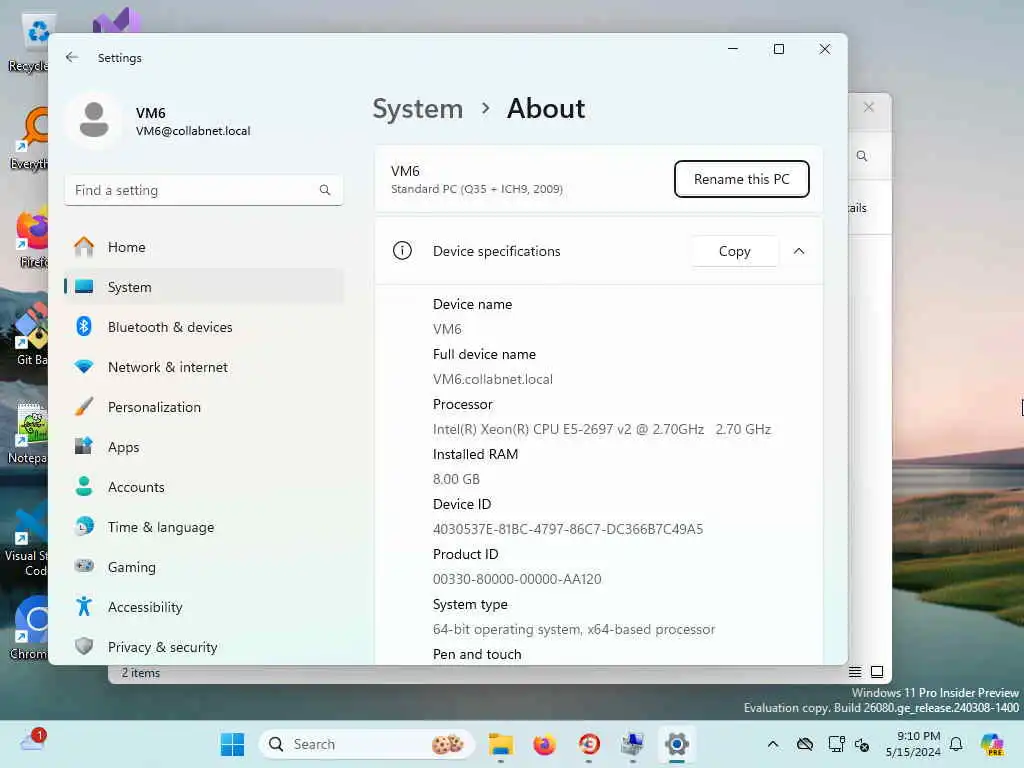The width and height of the screenshot is (1024, 768).
Task: Maximize the Settings window
Action: (778, 49)
